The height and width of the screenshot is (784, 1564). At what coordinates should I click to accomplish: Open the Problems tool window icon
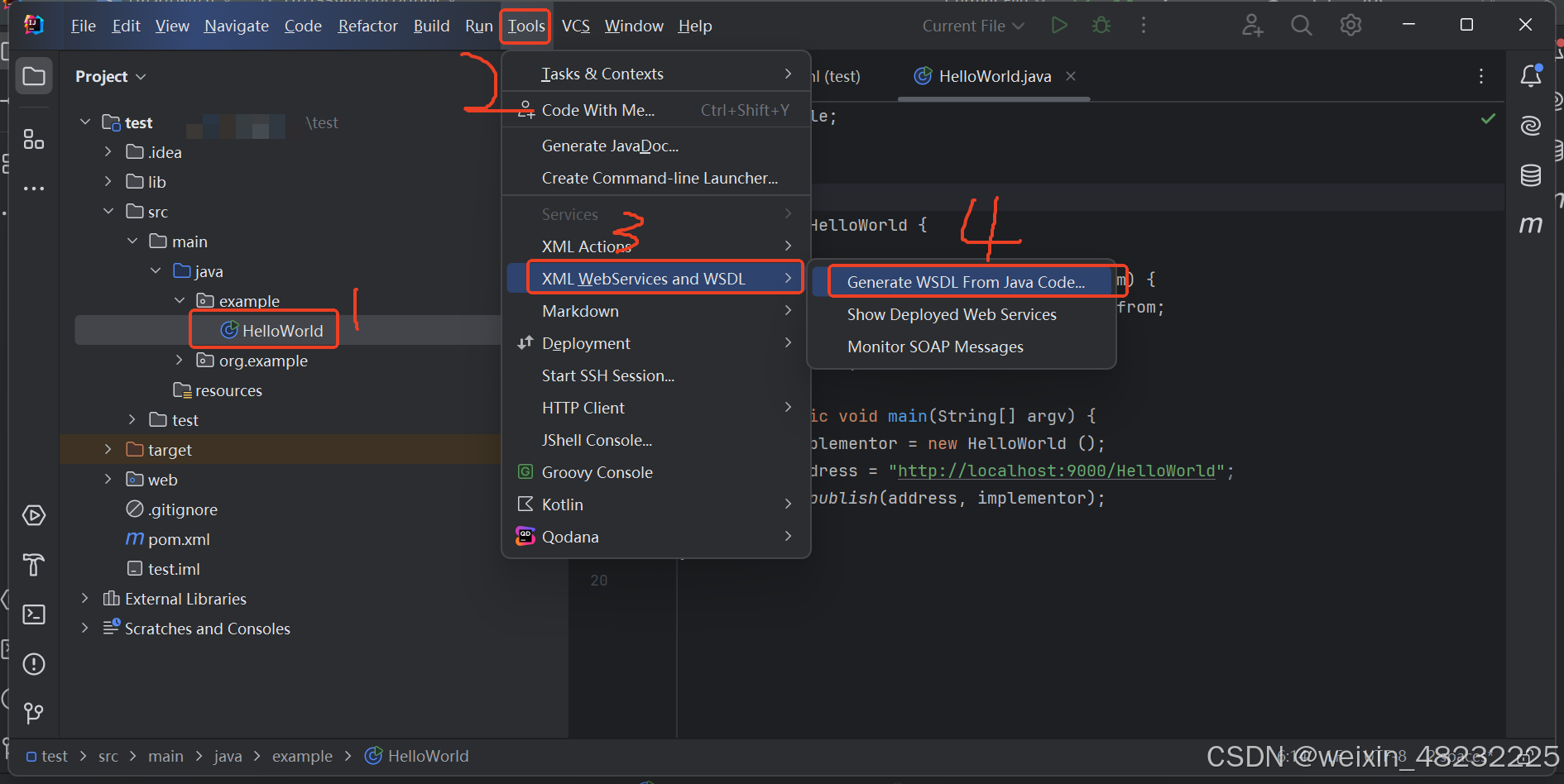pyautogui.click(x=34, y=664)
